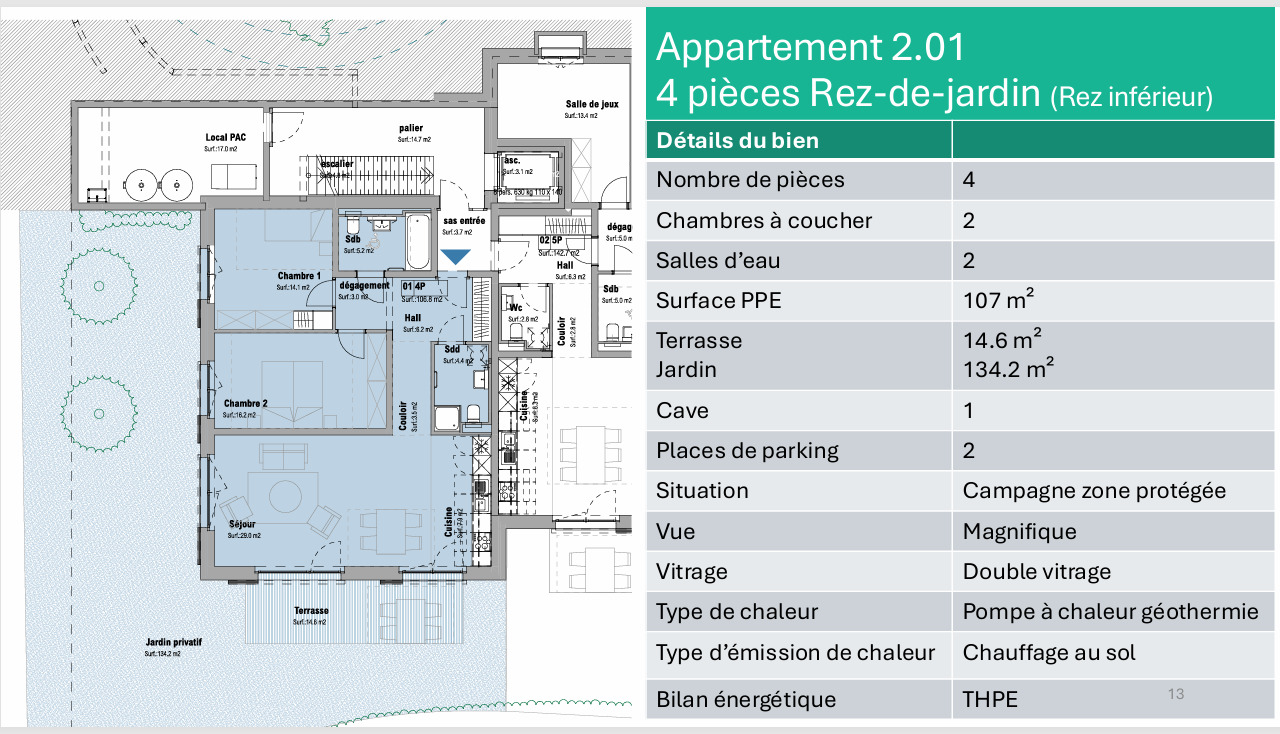Click the Campagne zone protégée cell

coord(1094,491)
